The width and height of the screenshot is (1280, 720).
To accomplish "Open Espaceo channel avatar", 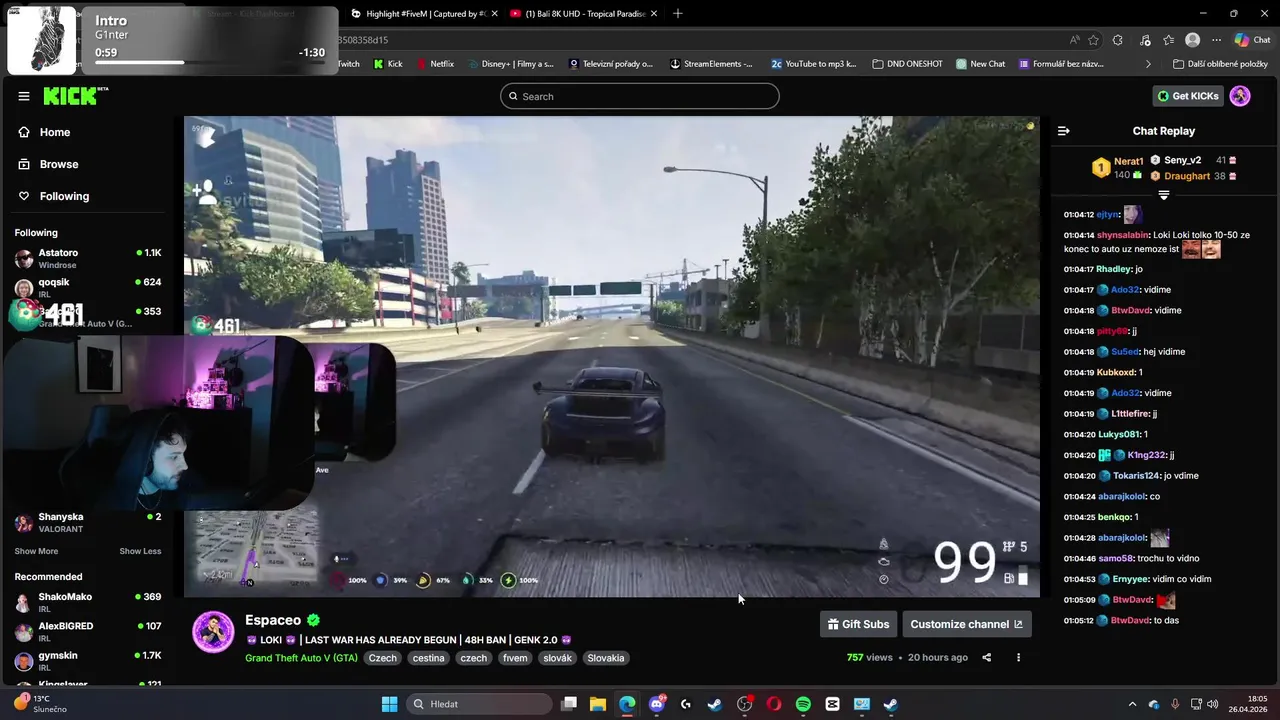I will pos(213,632).
